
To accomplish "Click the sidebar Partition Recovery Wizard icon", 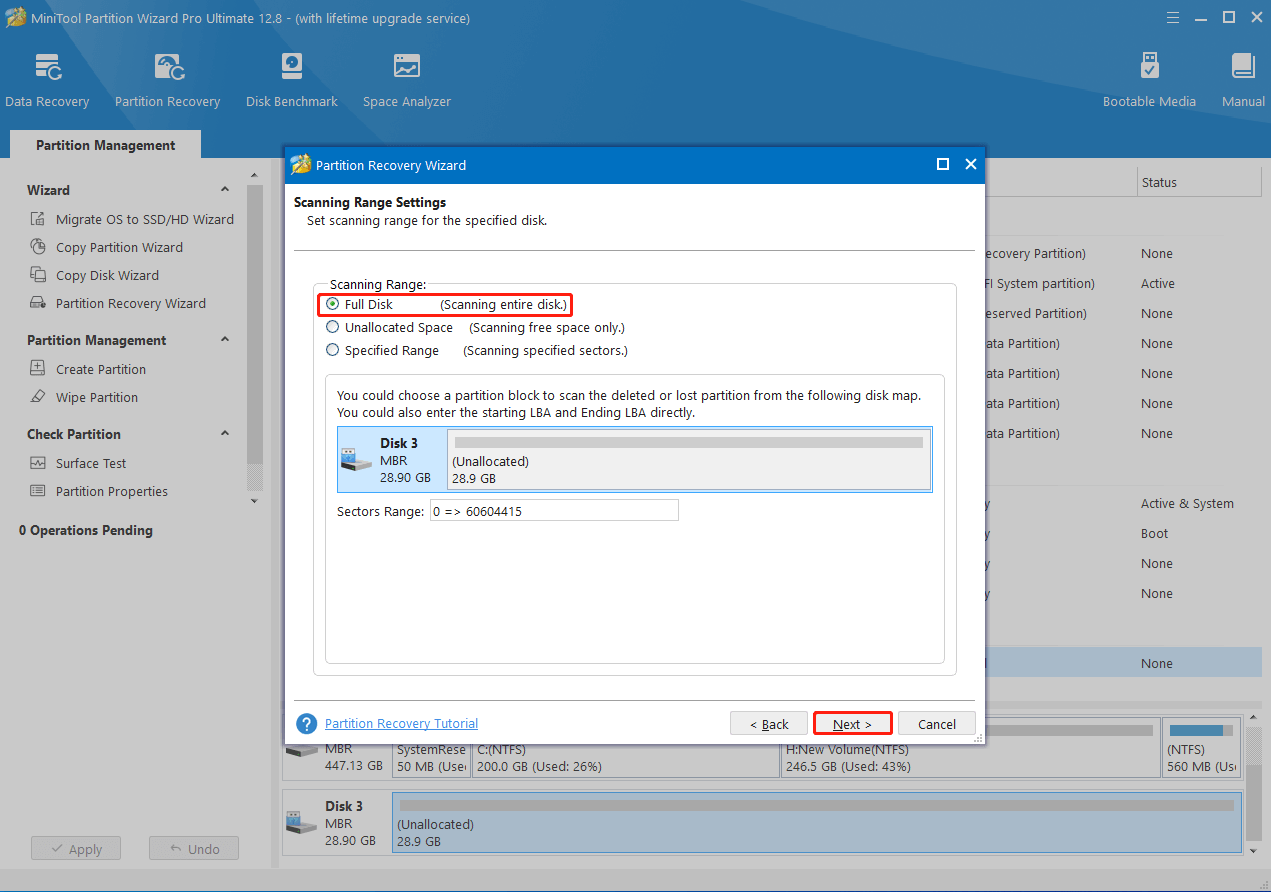I will click(38, 303).
